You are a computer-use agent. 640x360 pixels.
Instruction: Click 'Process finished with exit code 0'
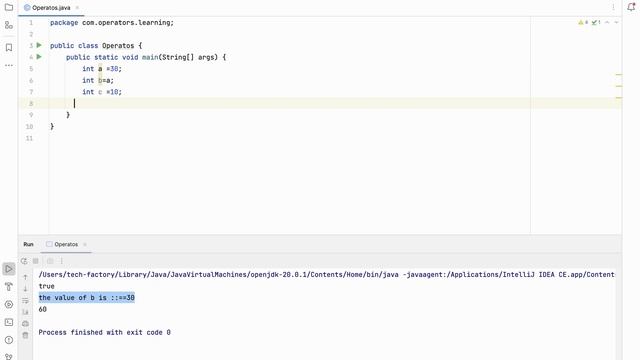pyautogui.click(x=104, y=332)
